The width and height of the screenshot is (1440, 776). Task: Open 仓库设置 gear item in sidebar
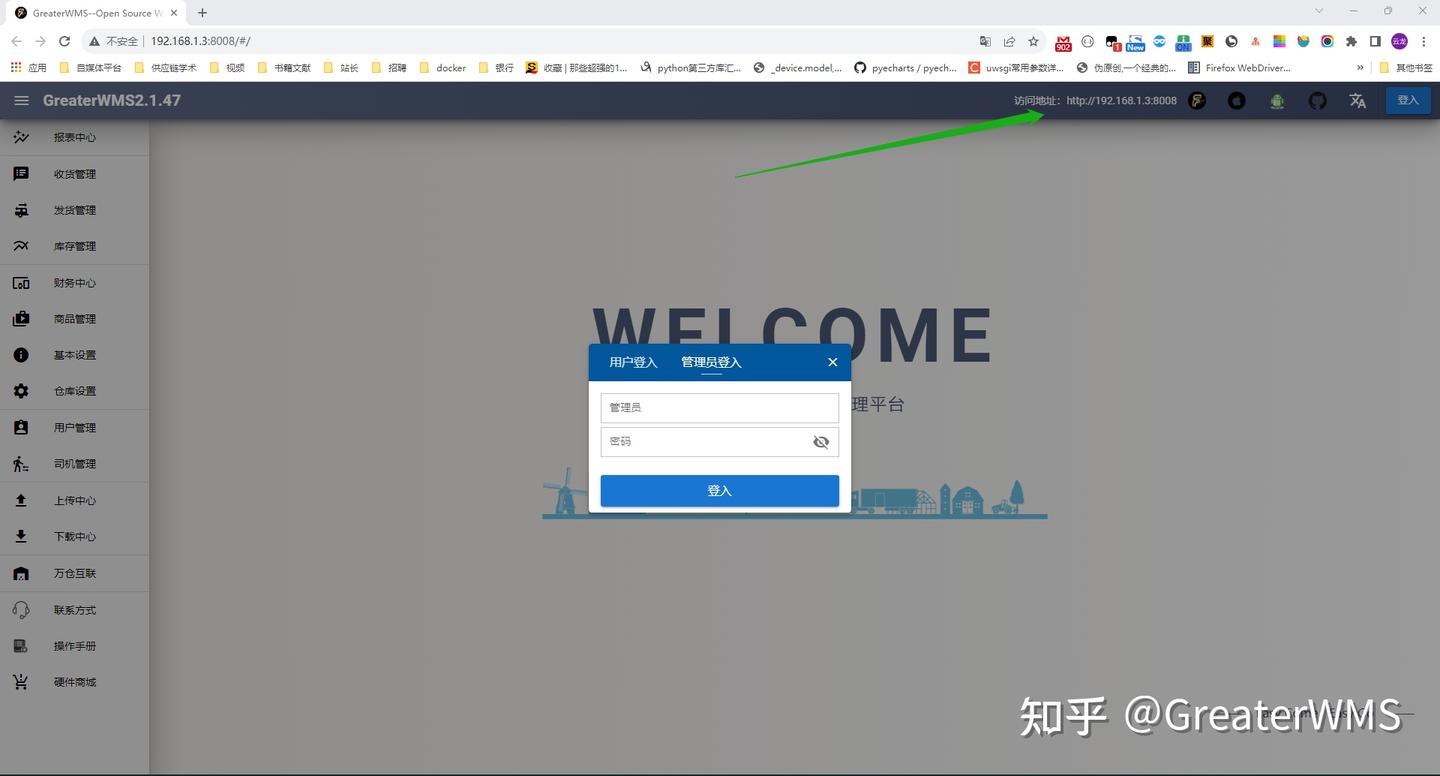[x=74, y=391]
